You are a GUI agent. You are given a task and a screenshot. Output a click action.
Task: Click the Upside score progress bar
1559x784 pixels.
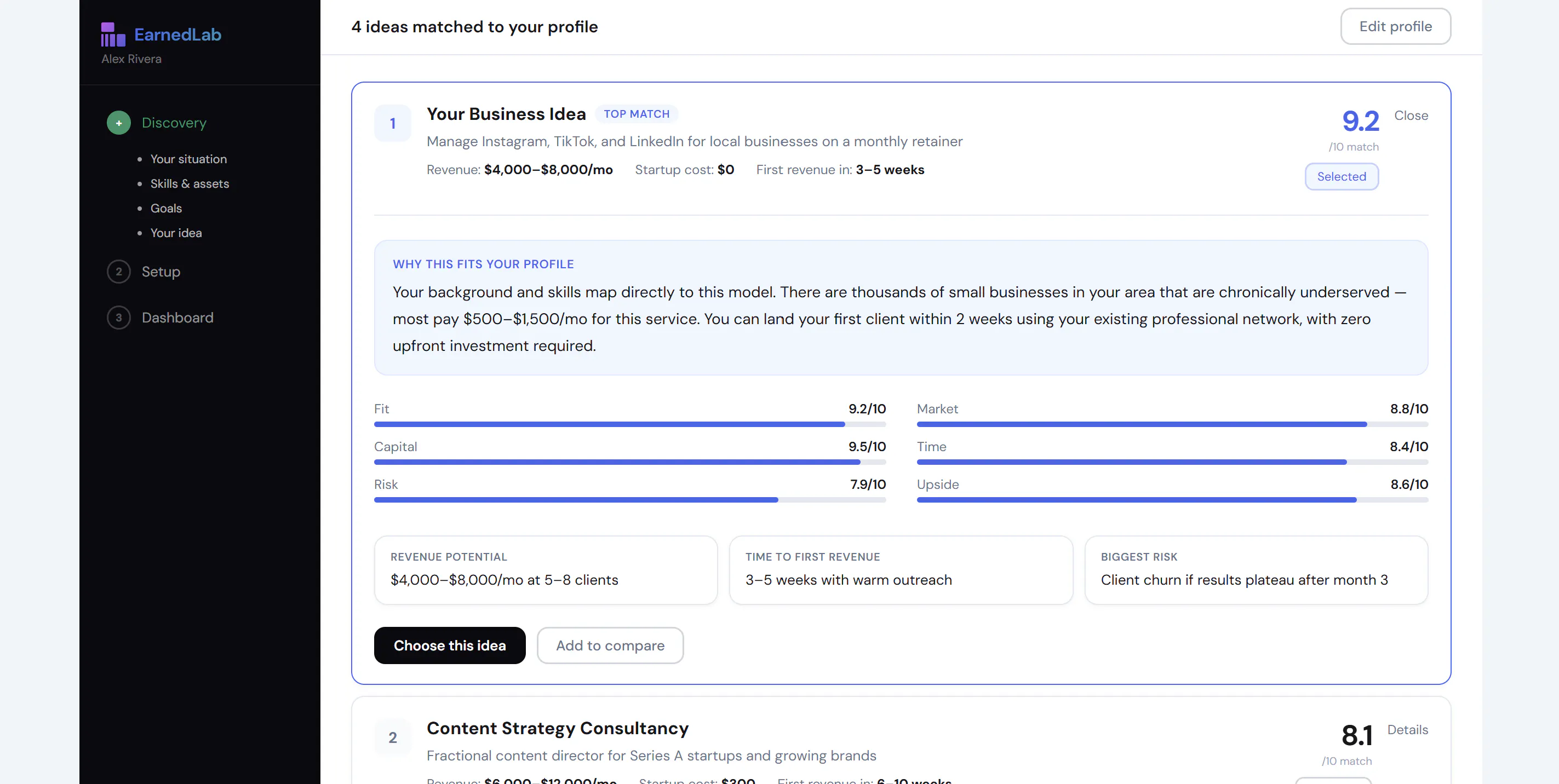pos(1172,500)
